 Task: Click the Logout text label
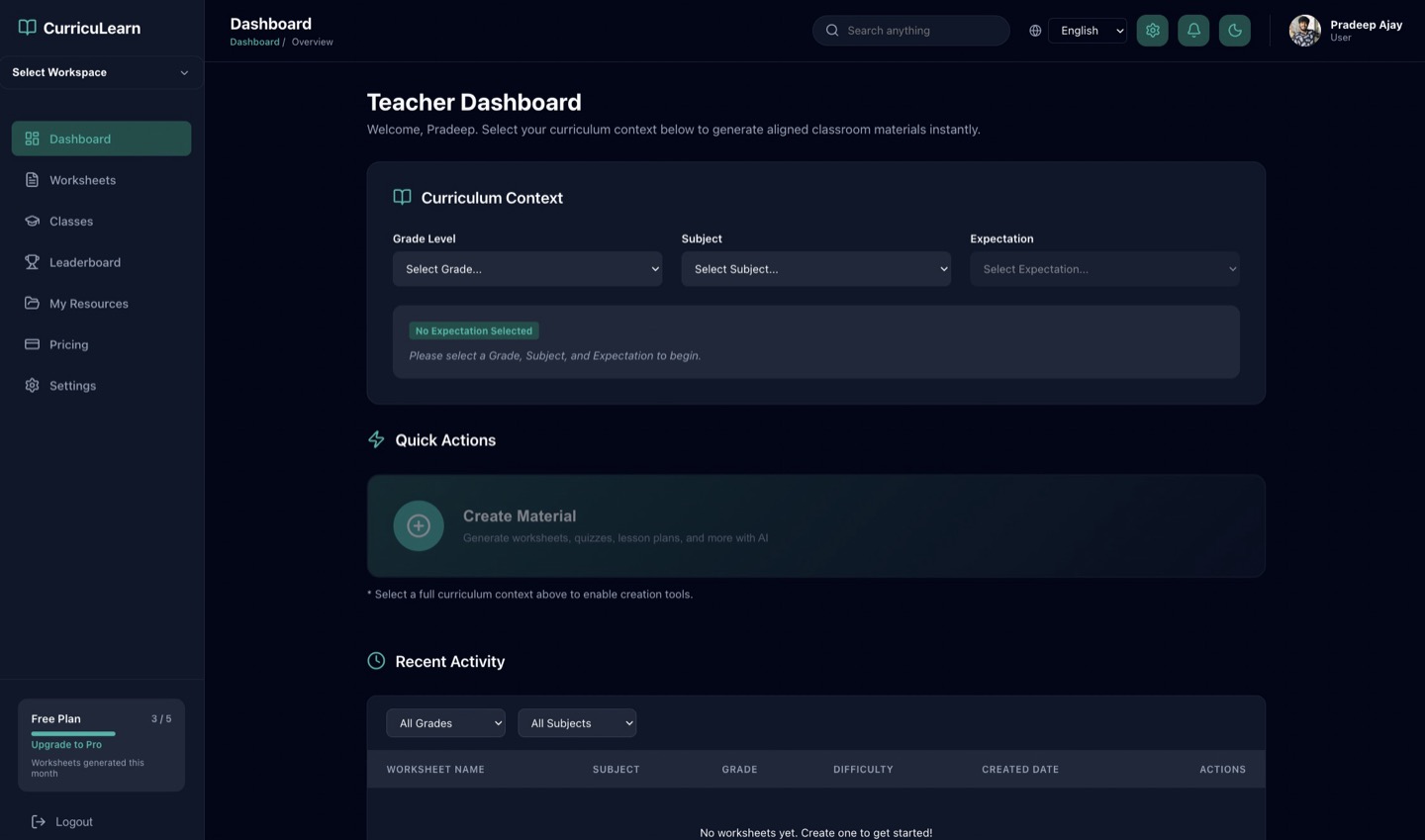click(x=74, y=821)
